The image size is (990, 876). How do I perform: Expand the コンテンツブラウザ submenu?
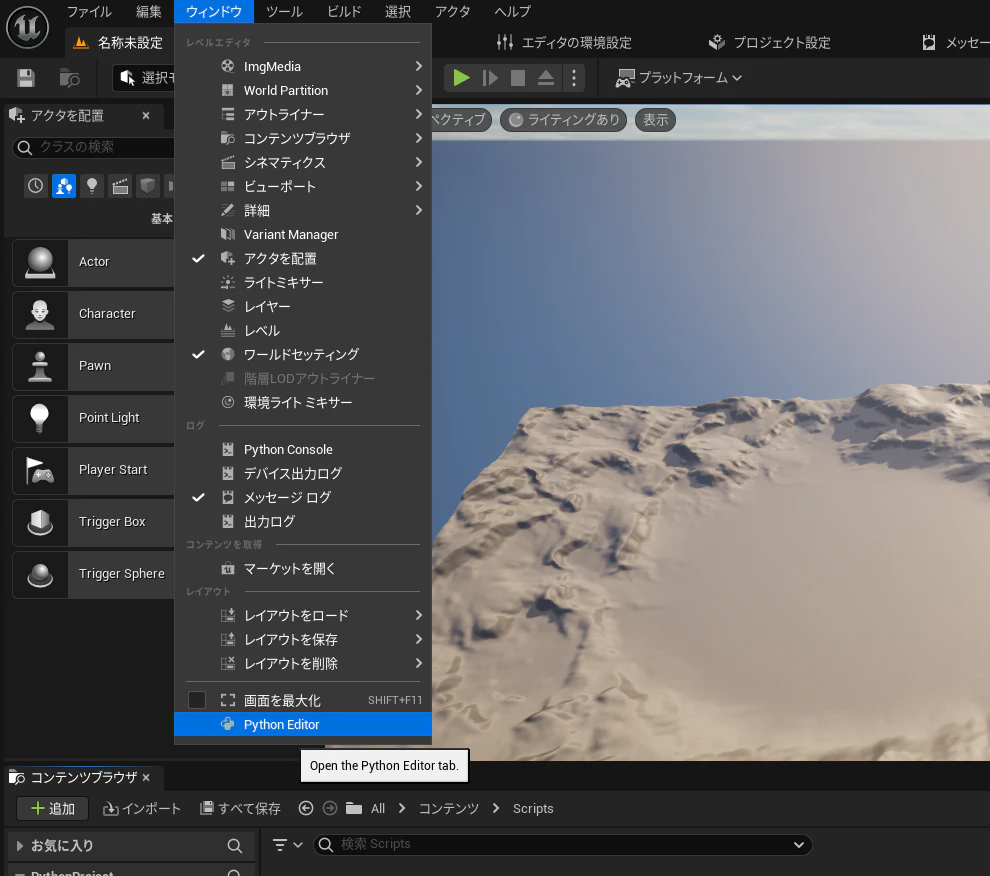pos(303,138)
